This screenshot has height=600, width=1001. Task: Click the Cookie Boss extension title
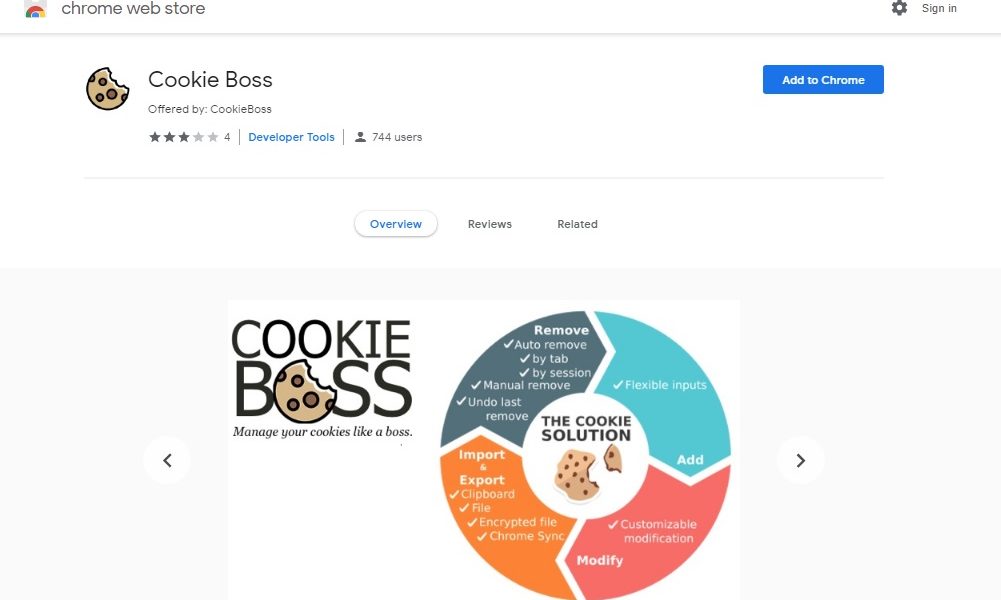point(210,80)
